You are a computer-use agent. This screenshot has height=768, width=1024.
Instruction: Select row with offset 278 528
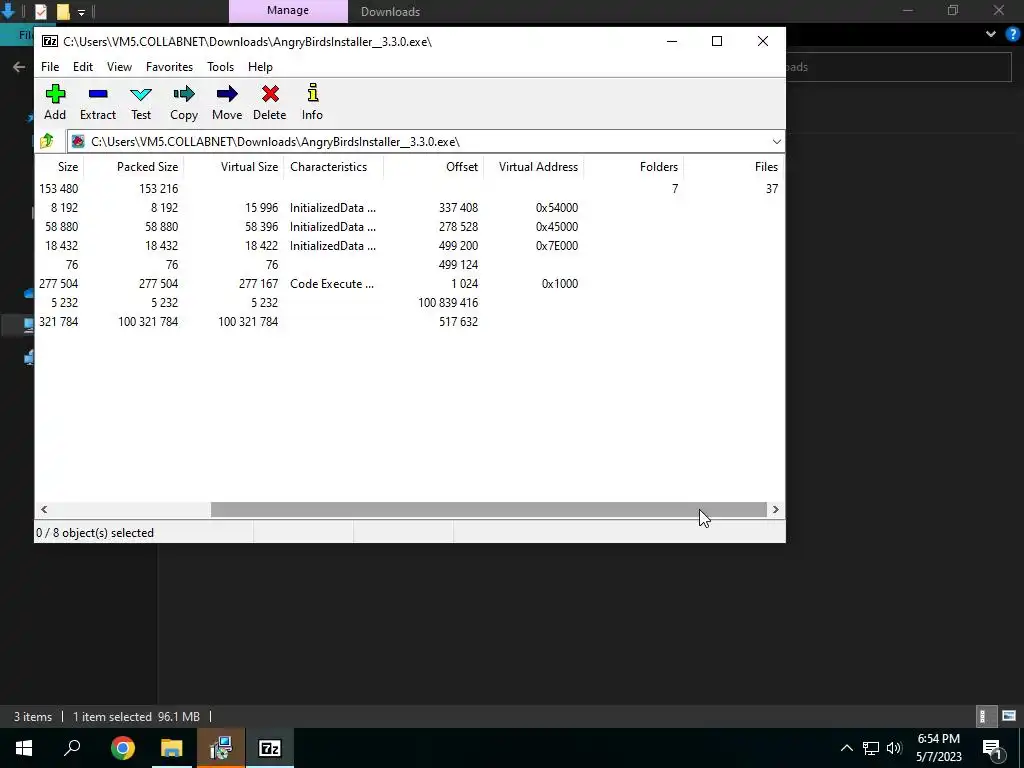point(409,227)
